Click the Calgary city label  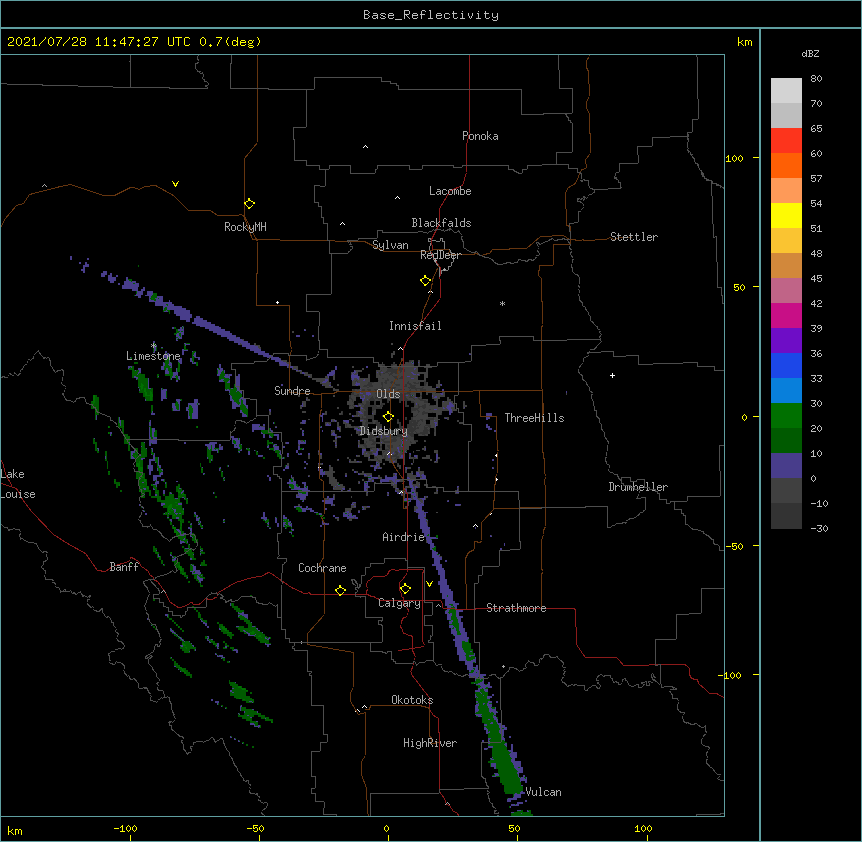399,603
